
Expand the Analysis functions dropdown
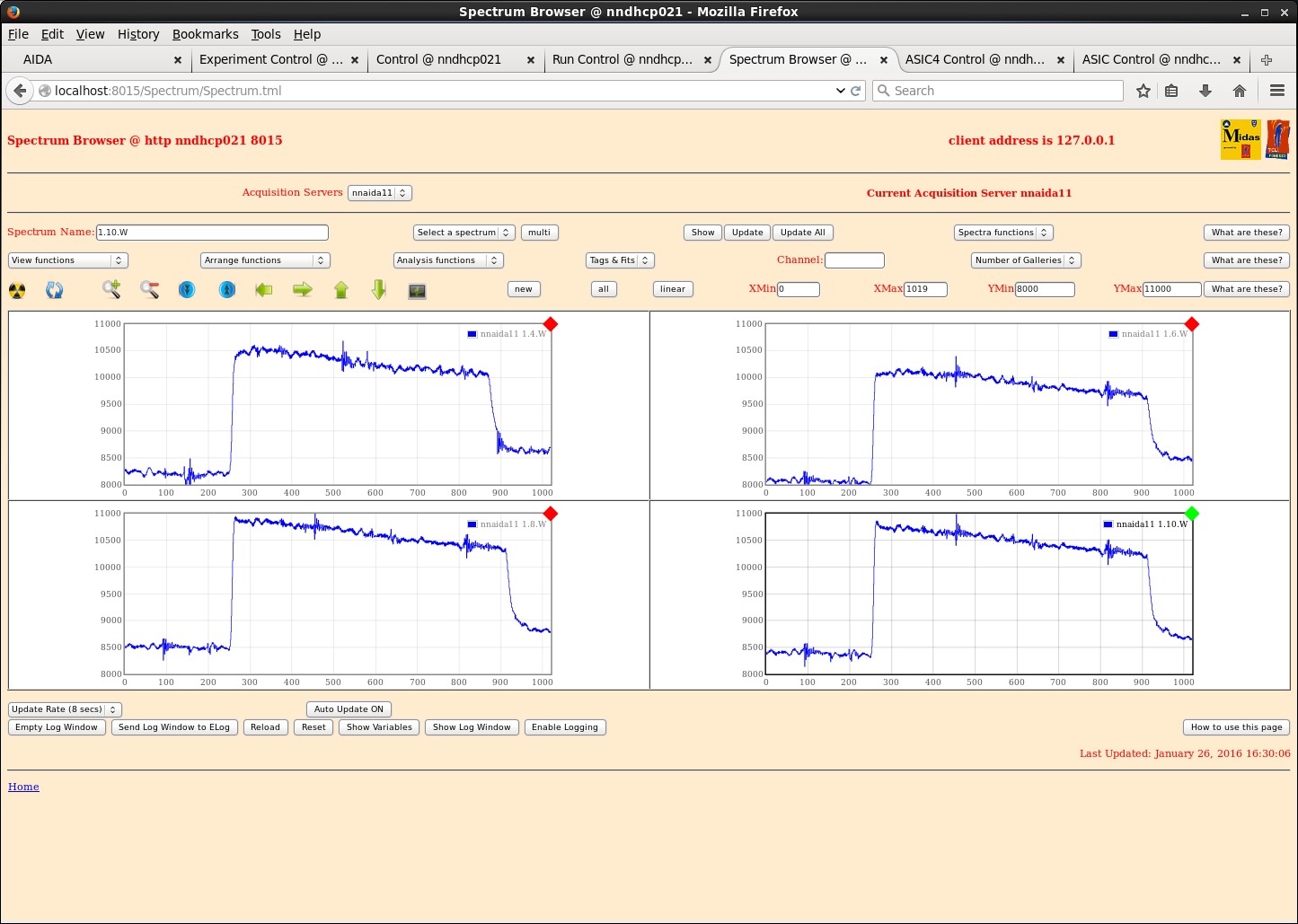[x=448, y=260]
